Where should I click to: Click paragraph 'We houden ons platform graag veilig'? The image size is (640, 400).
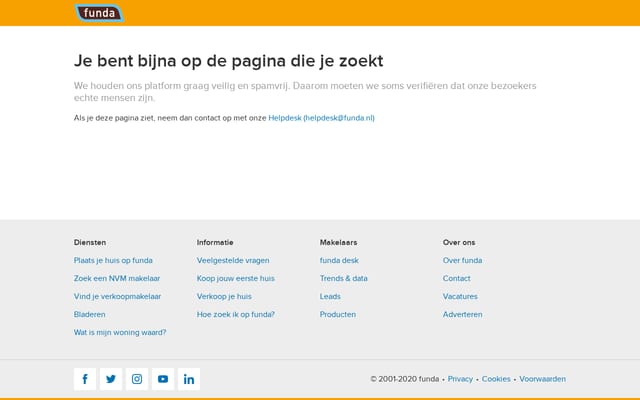point(305,91)
